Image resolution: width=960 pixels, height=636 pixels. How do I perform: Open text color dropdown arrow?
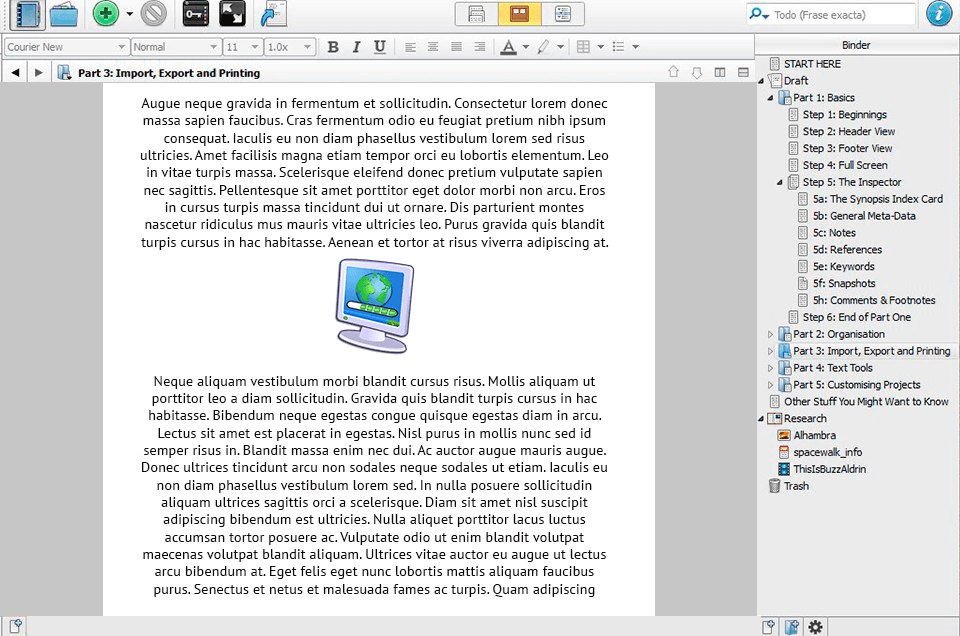(x=525, y=47)
